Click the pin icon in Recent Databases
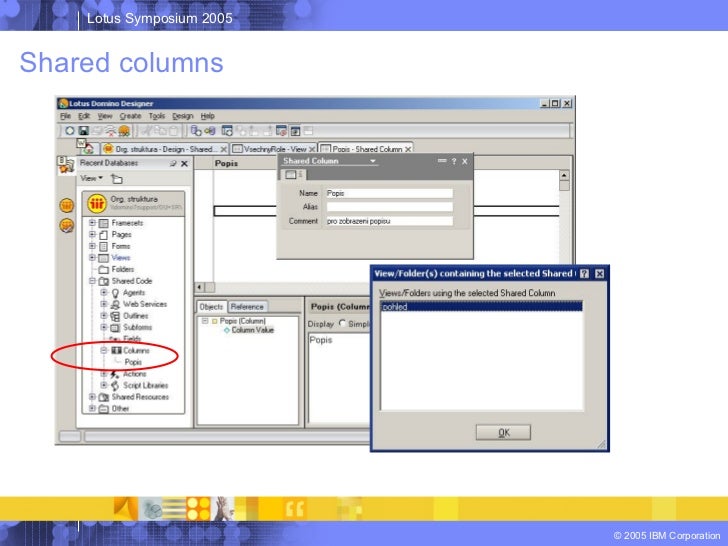728x546 pixels. click(x=173, y=163)
